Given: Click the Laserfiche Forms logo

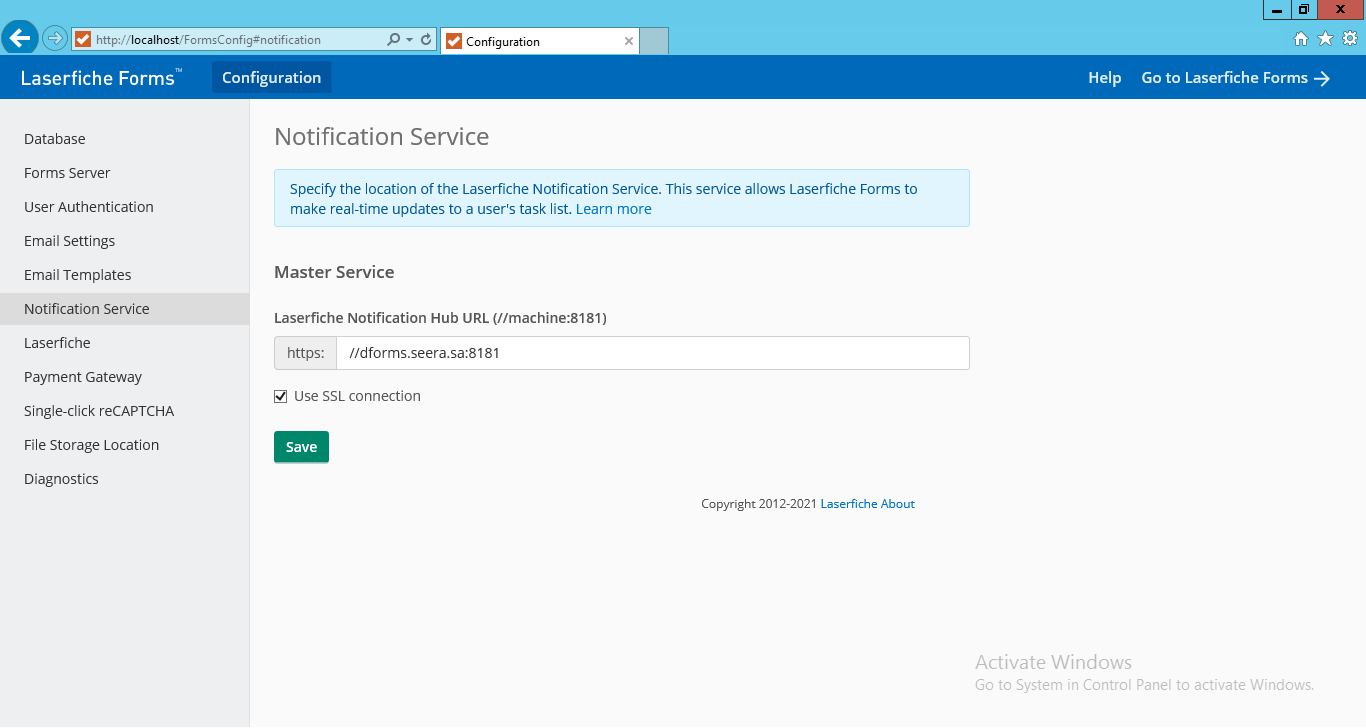Looking at the screenshot, I should [x=101, y=78].
